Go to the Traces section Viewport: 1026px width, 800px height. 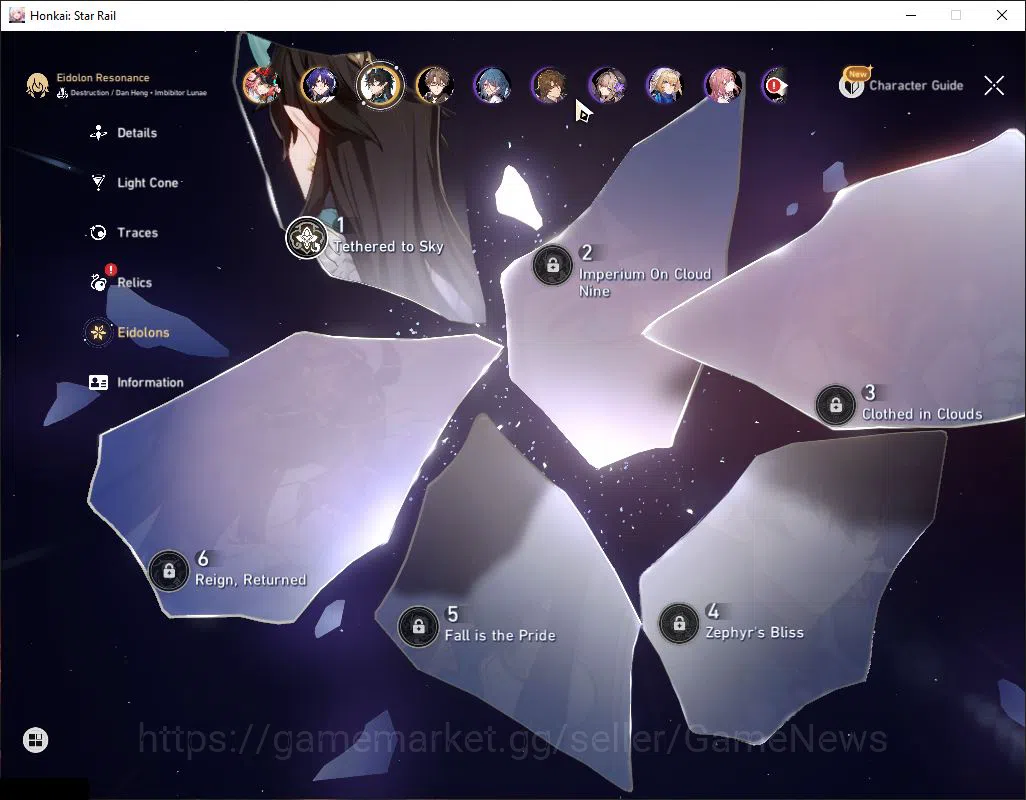124,233
